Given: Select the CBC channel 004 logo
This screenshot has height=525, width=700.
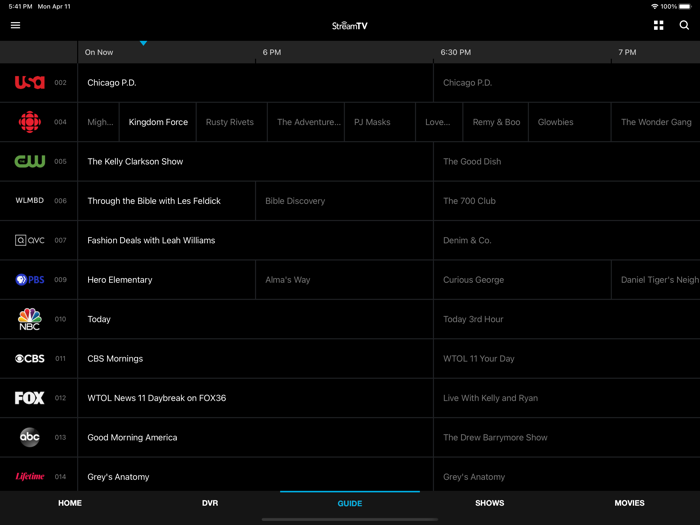Looking at the screenshot, I should point(29,122).
